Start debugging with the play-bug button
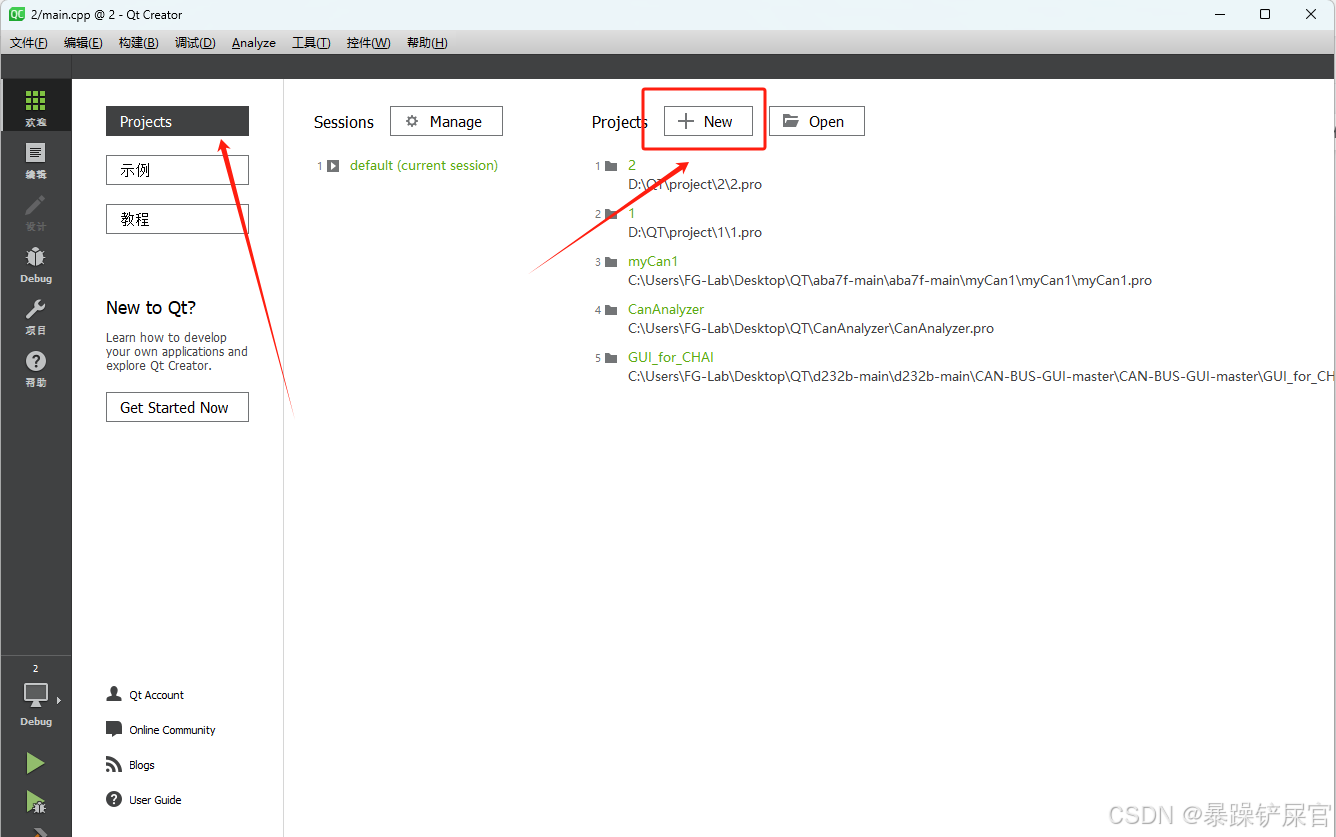1336x837 pixels. click(35, 802)
